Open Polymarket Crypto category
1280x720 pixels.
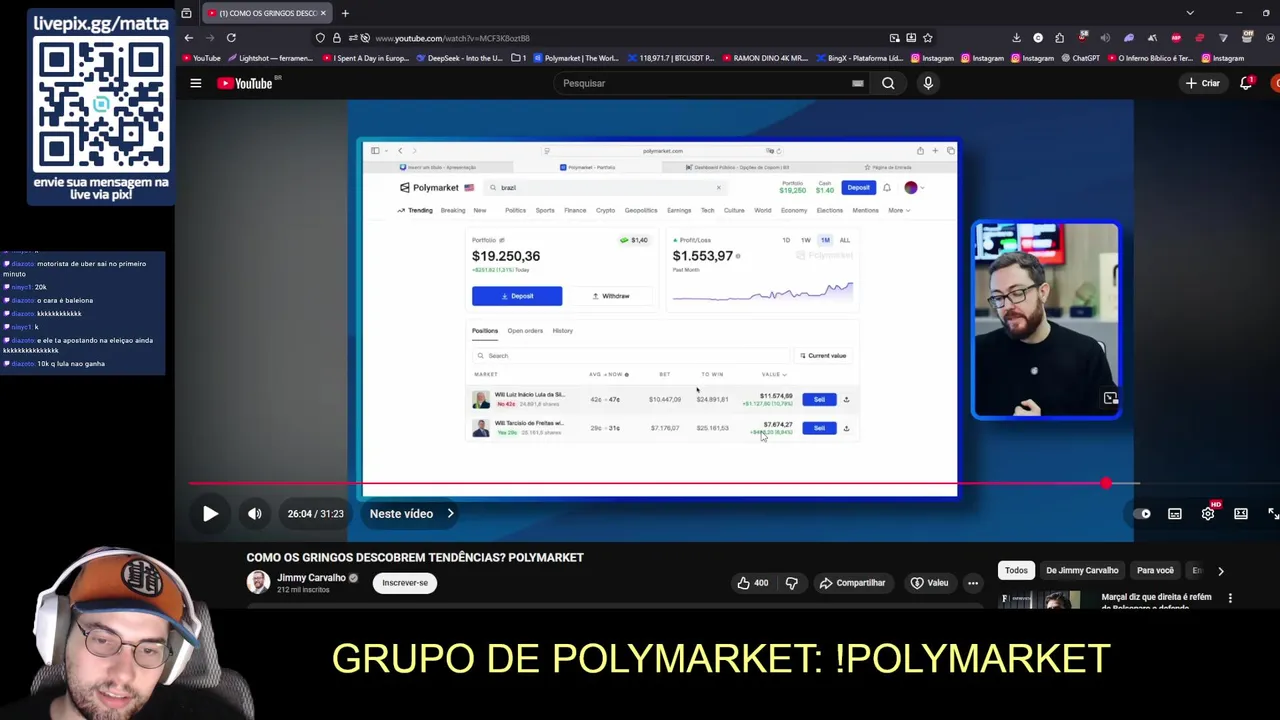click(606, 211)
